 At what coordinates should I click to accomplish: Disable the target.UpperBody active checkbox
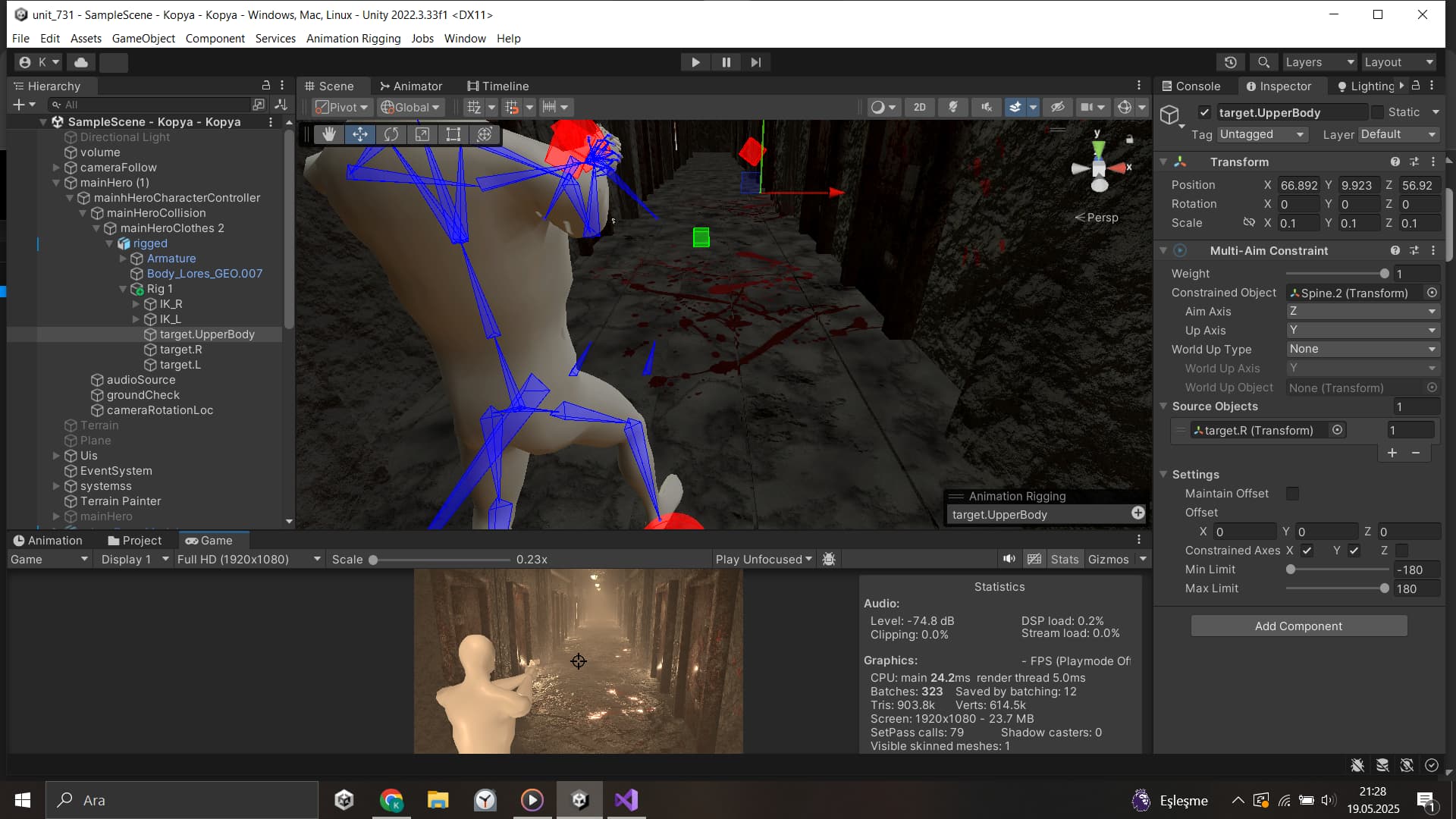(1205, 111)
